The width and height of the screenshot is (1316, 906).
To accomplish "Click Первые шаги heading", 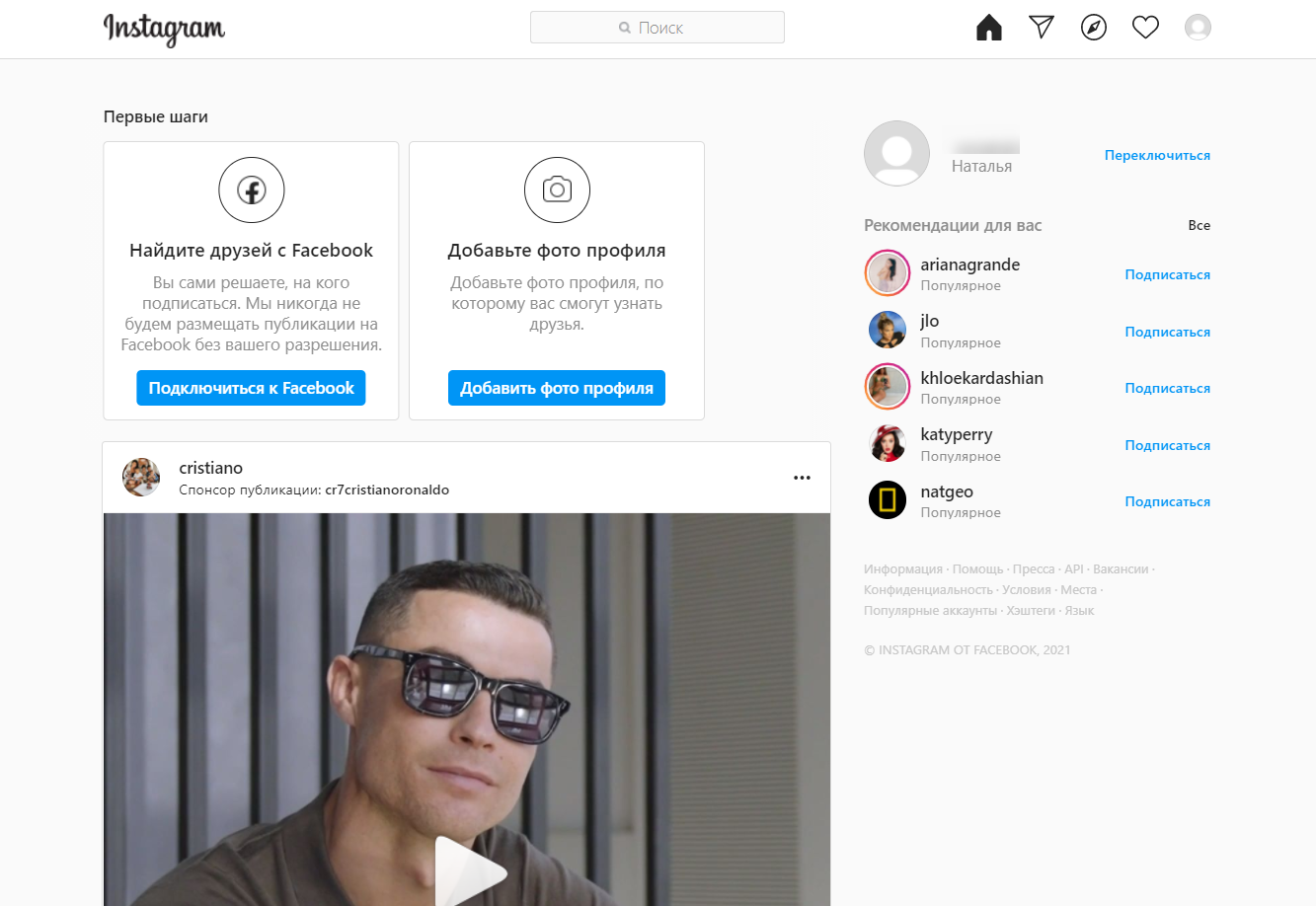I will (x=156, y=116).
